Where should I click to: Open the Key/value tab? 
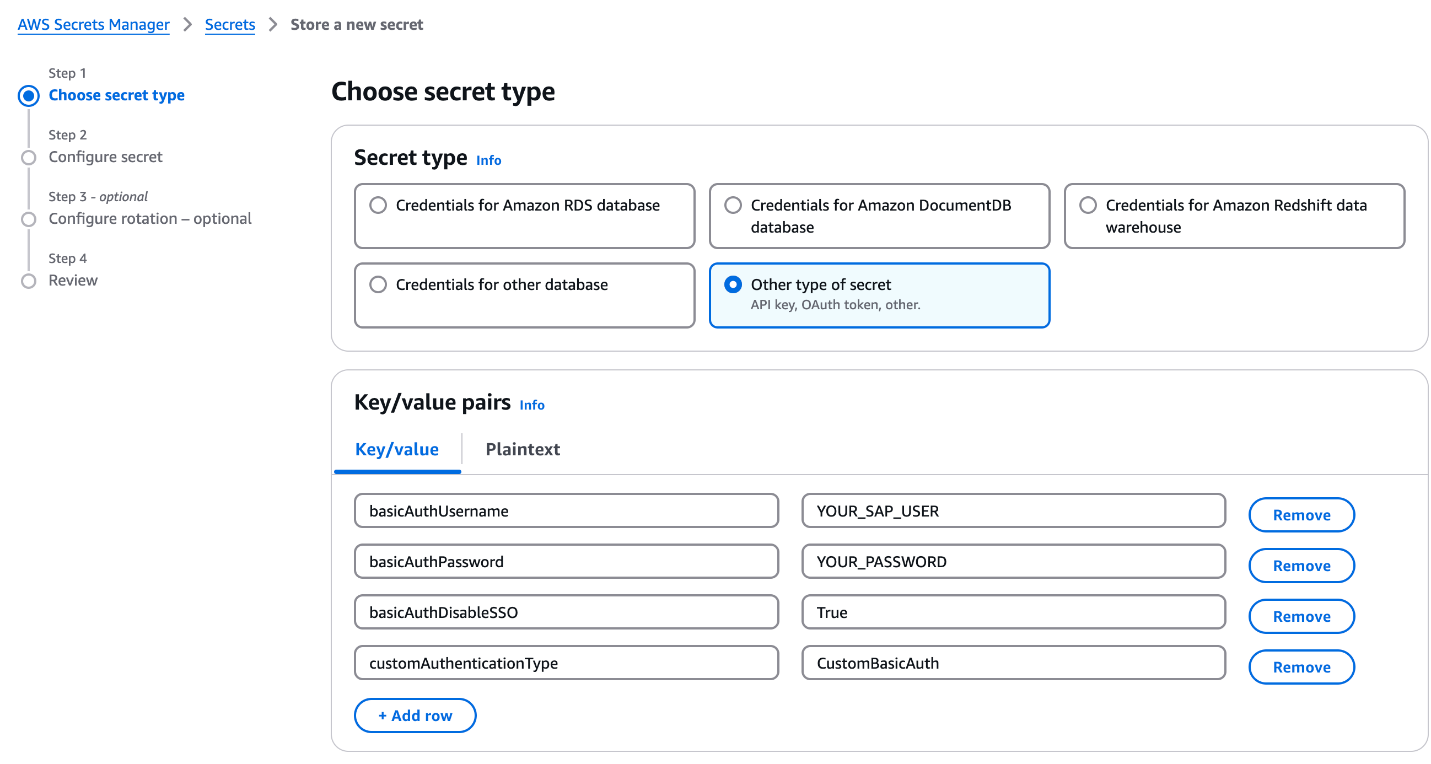(397, 449)
